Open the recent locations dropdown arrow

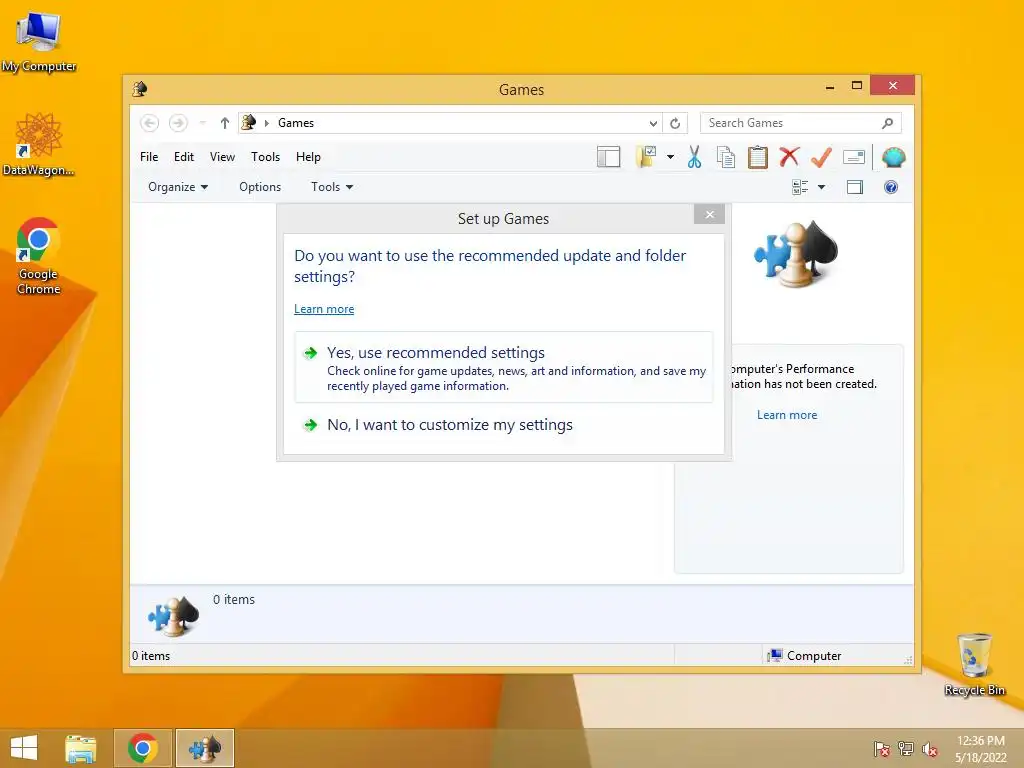(202, 123)
